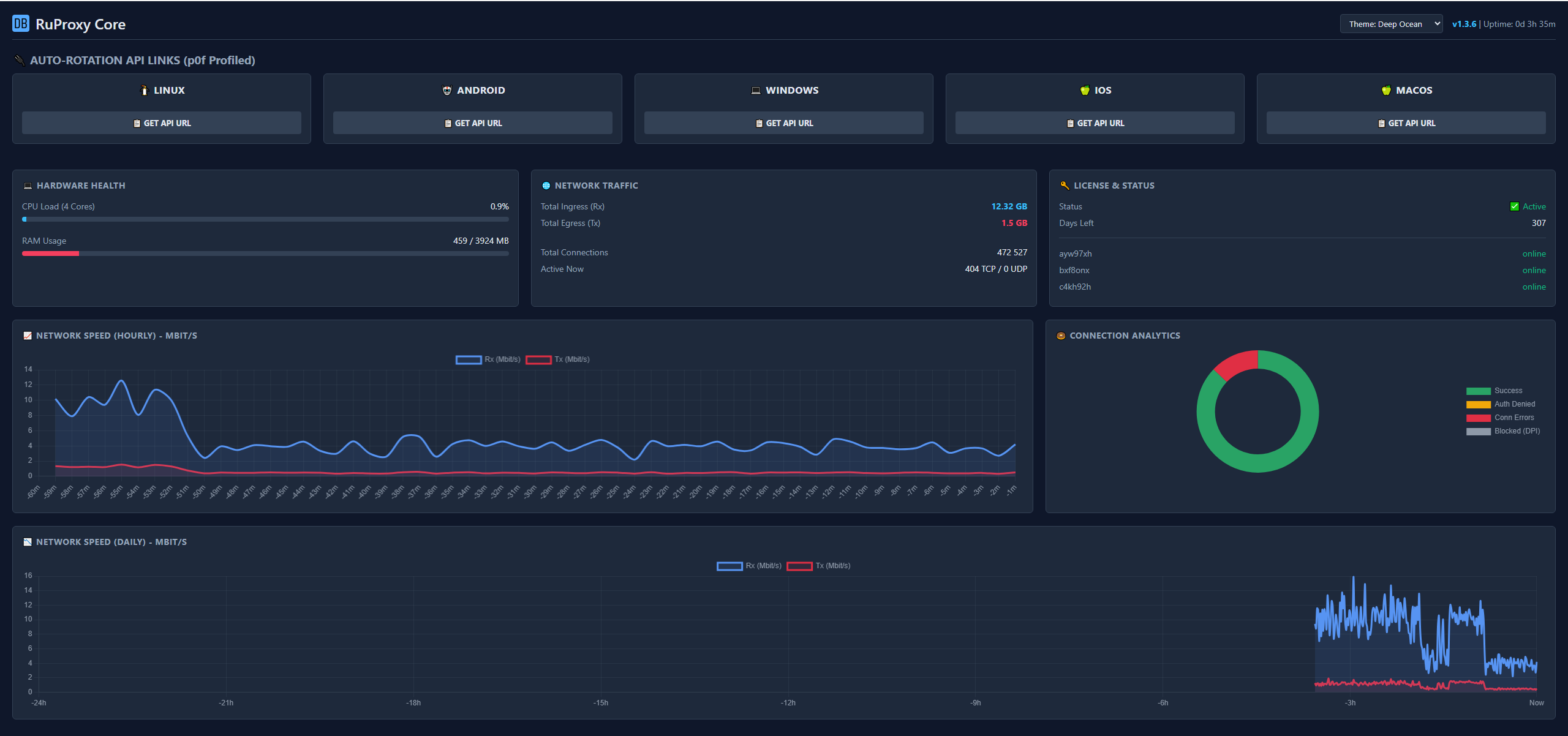Click the online status of ayw97xh

(1534, 253)
